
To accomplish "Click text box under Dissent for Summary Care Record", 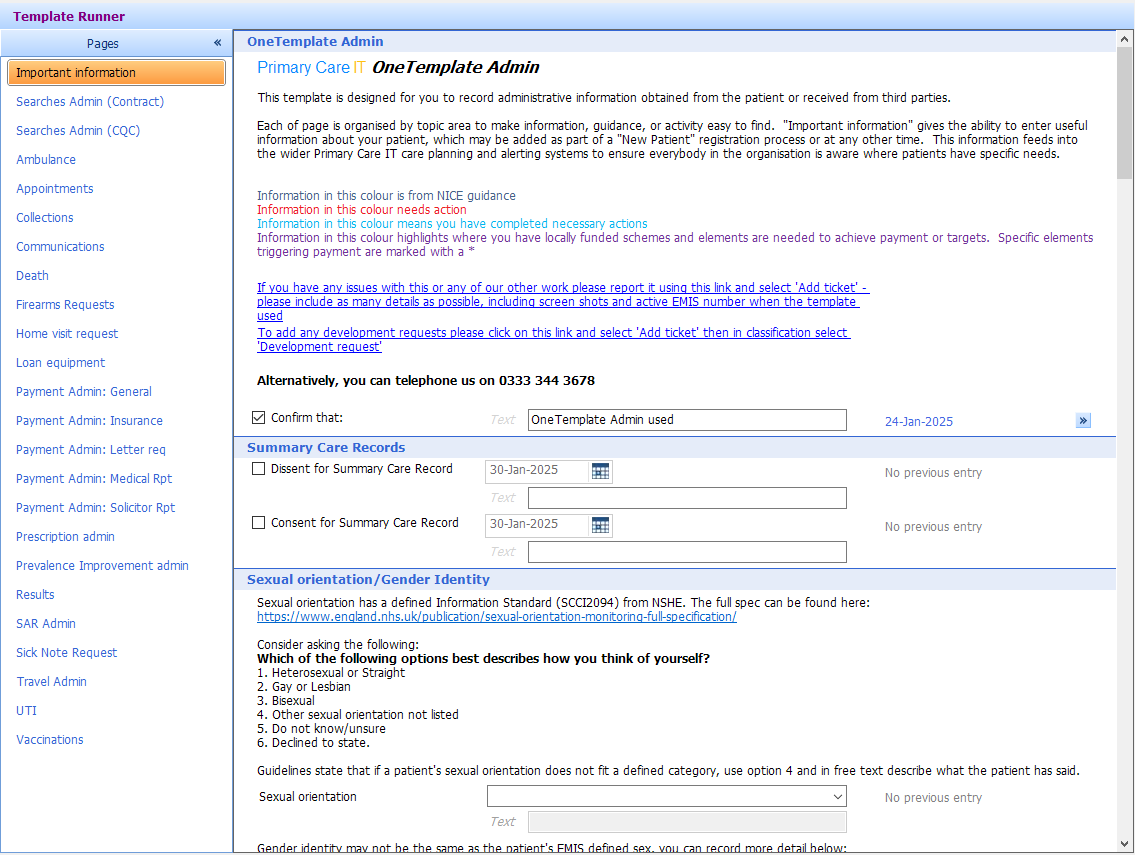I will pos(687,498).
